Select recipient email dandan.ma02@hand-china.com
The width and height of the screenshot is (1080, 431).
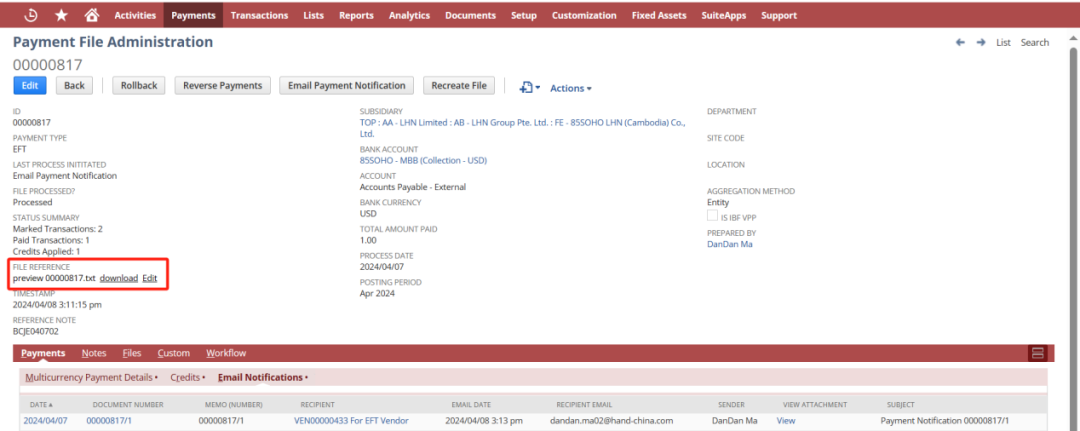(x=612, y=420)
